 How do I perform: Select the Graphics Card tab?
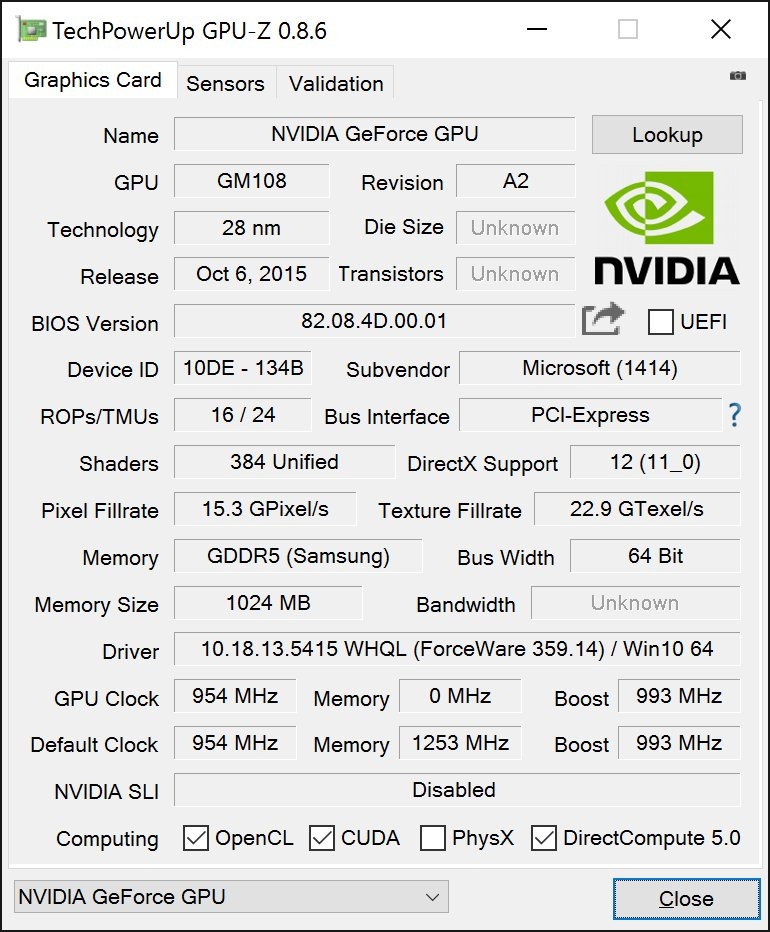93,80
